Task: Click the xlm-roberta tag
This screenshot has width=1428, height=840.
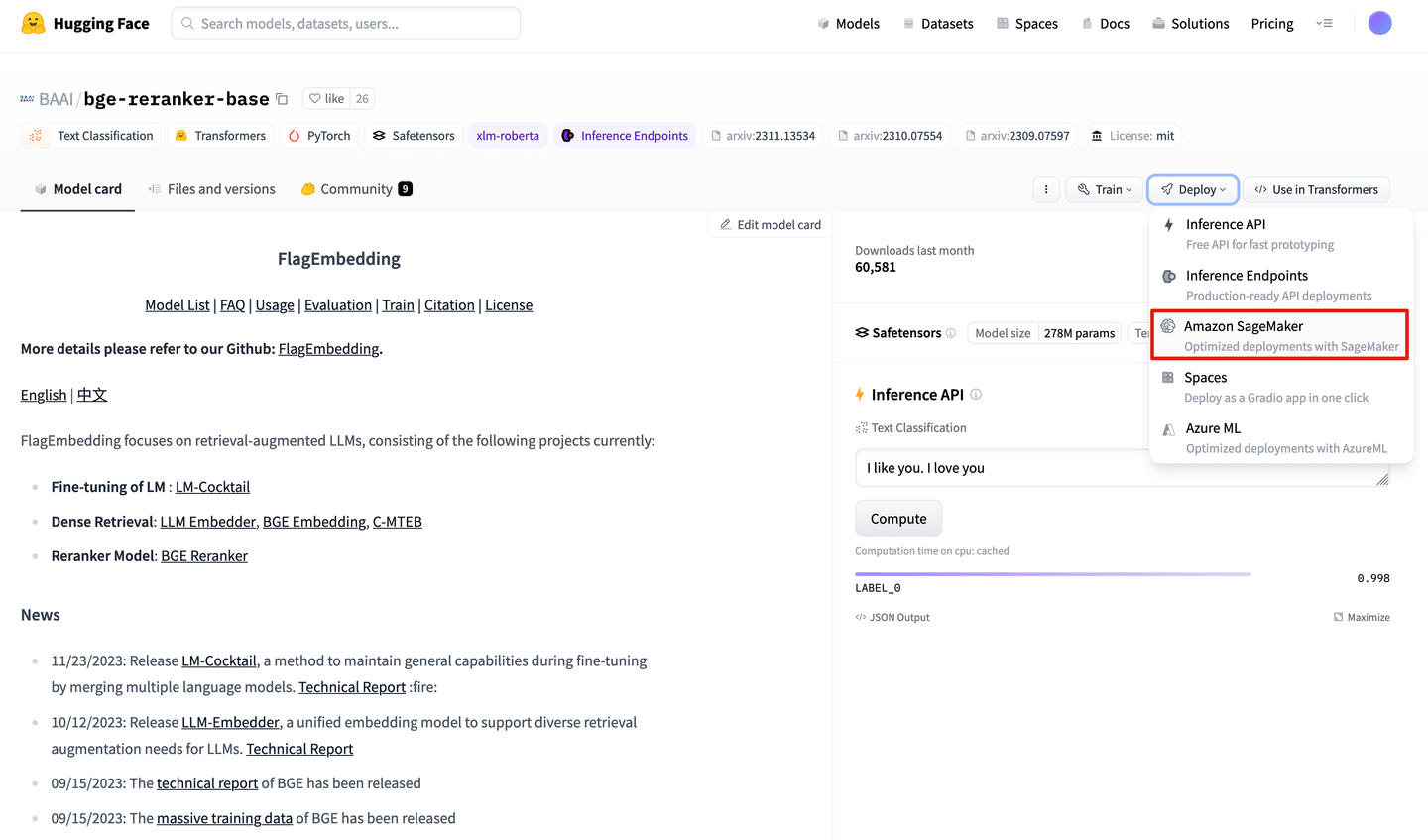Action: coord(508,136)
